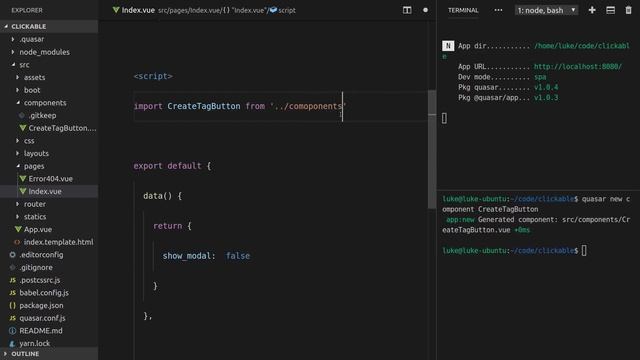Click Vue icon beside Error404.vue
Viewport: 640px width, 360px height.
point(23,179)
